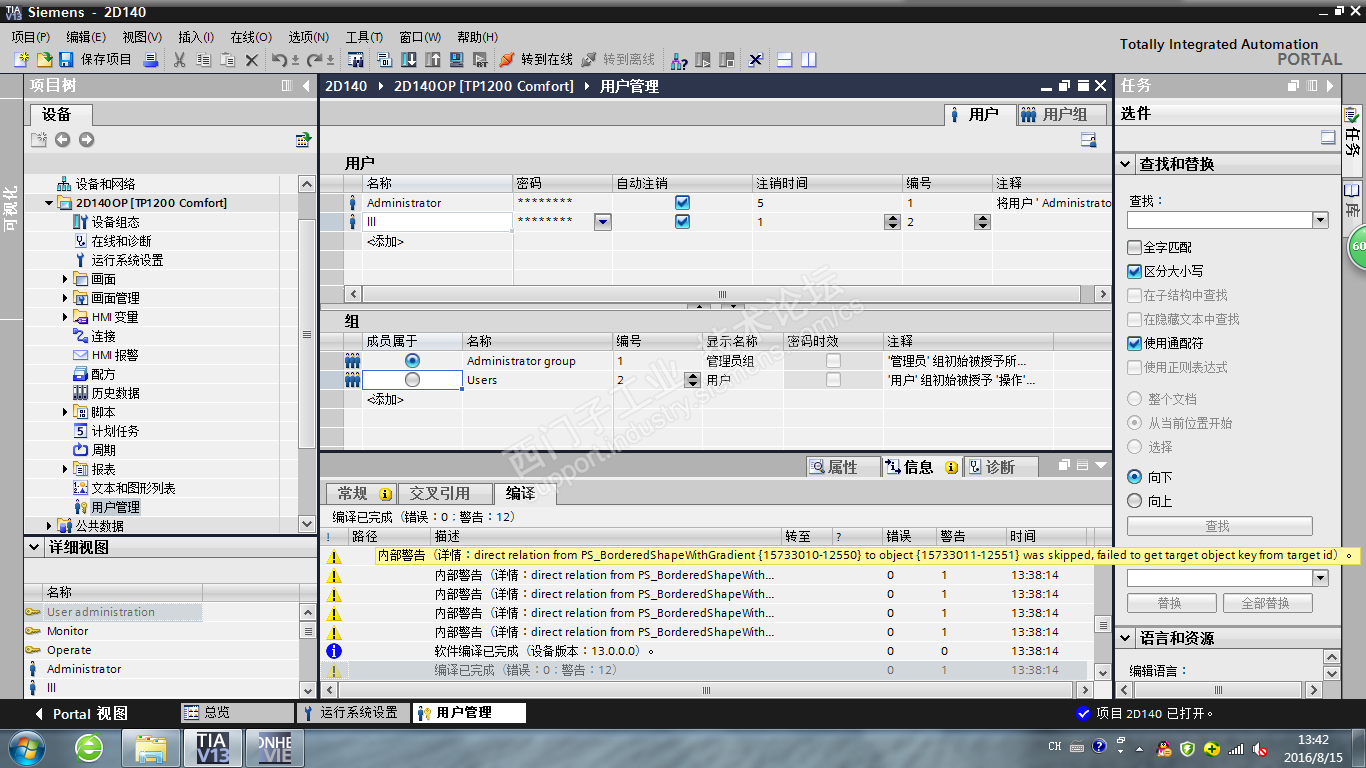This screenshot has height=768, width=1366.
Task: Split the editor space vertically
Action: click(x=808, y=60)
